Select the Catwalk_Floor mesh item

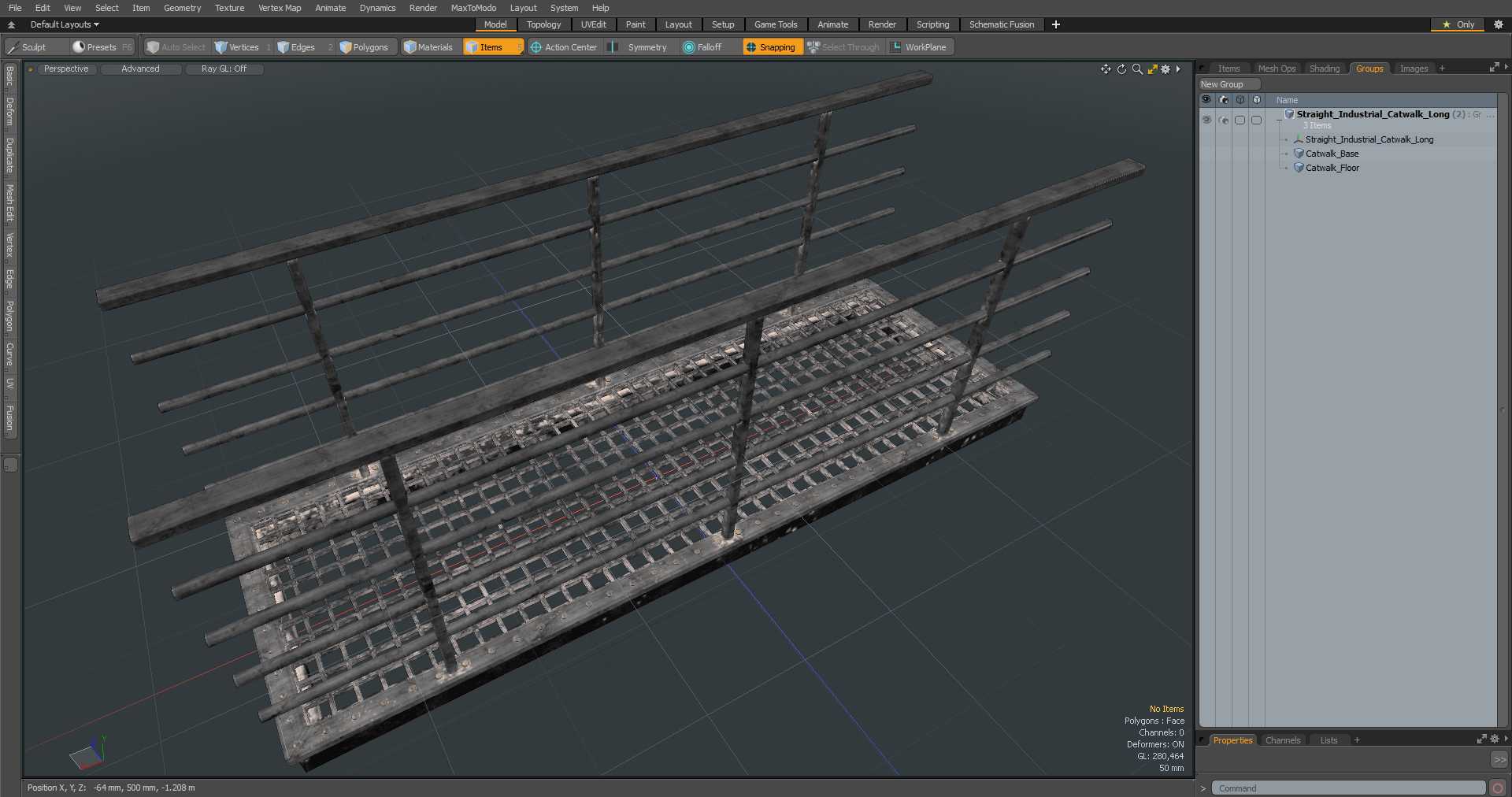(1332, 168)
